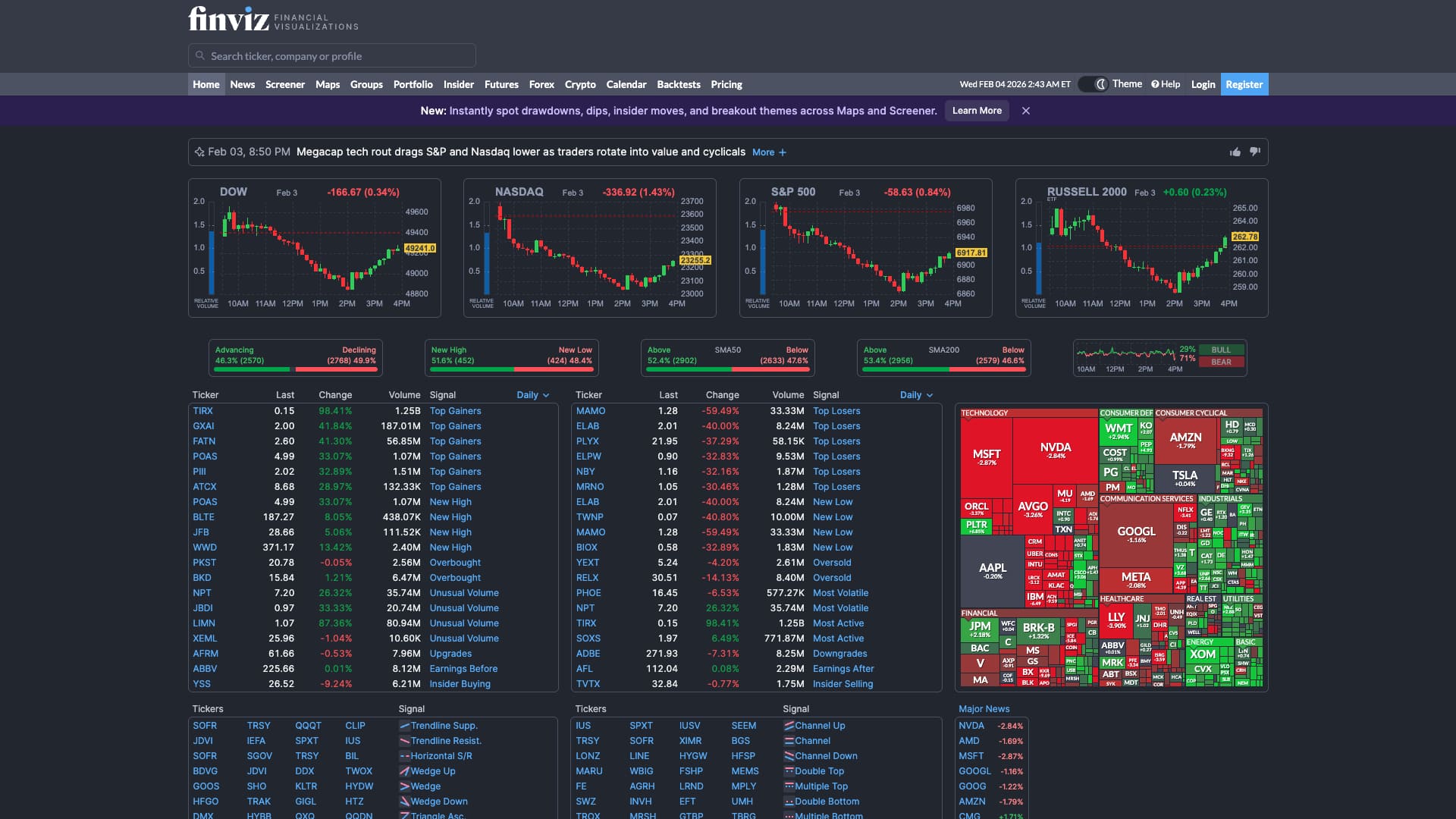
Task: Click the Wedge Up pattern icon
Action: pos(405,771)
